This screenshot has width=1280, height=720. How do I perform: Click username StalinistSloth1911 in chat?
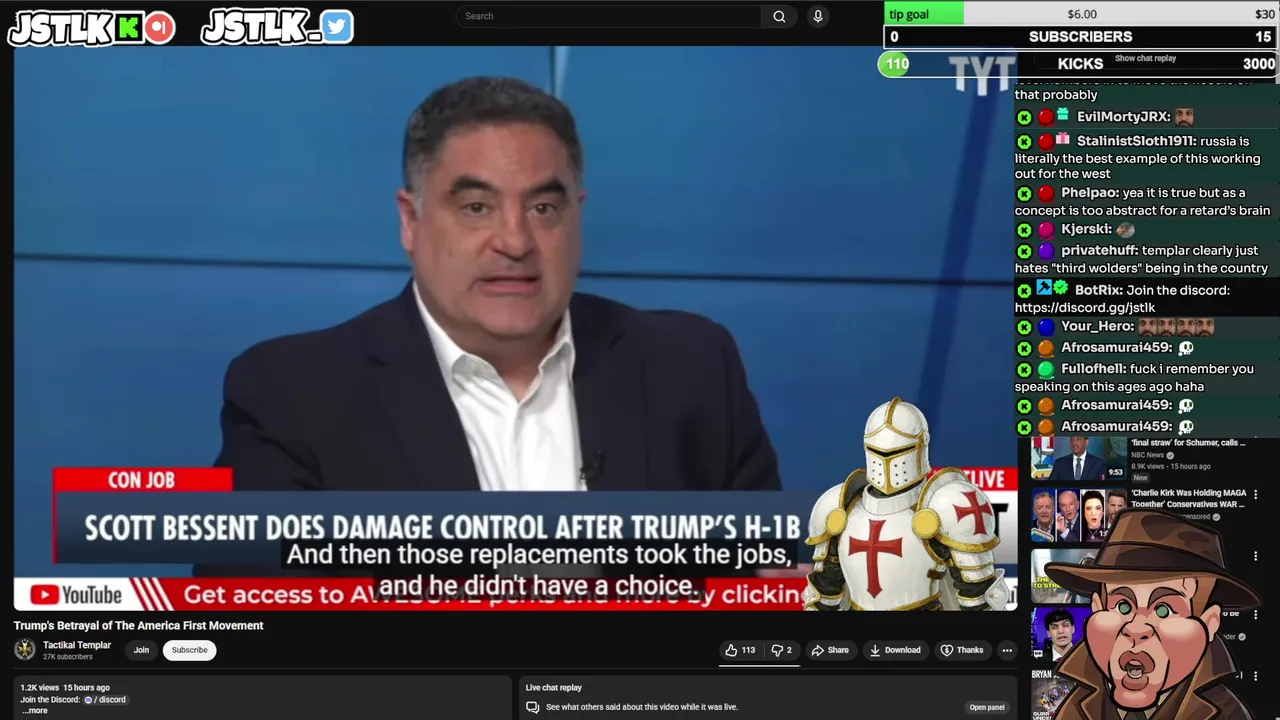pos(1134,141)
